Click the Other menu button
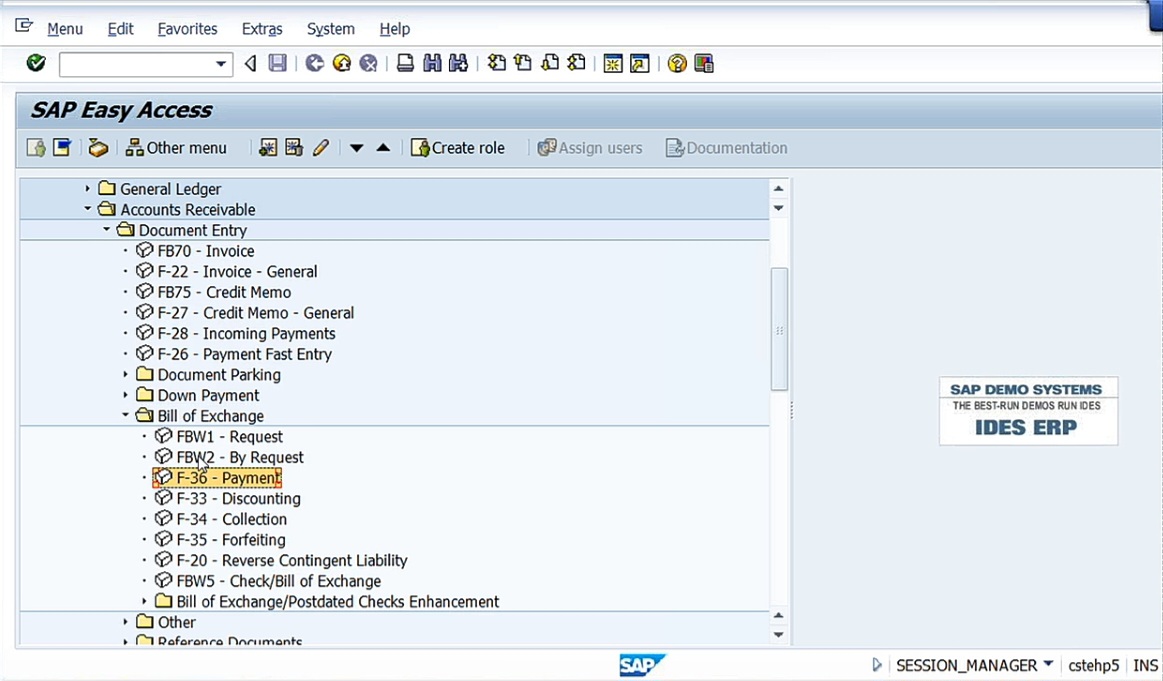This screenshot has height=681, width=1163. point(176,148)
